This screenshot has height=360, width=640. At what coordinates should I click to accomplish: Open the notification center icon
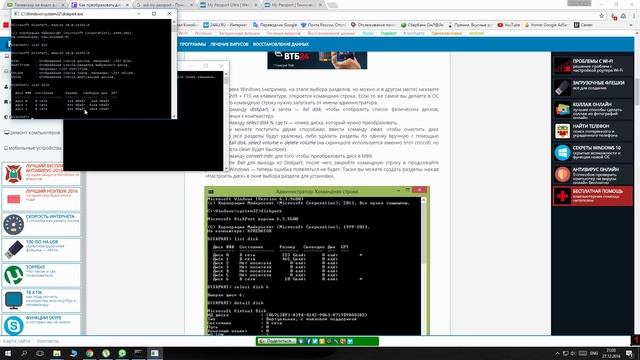coord(629,353)
